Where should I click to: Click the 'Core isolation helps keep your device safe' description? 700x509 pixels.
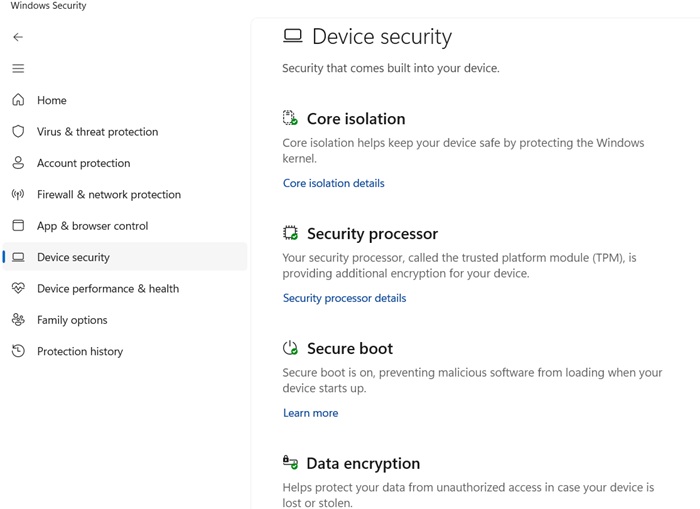[463, 150]
